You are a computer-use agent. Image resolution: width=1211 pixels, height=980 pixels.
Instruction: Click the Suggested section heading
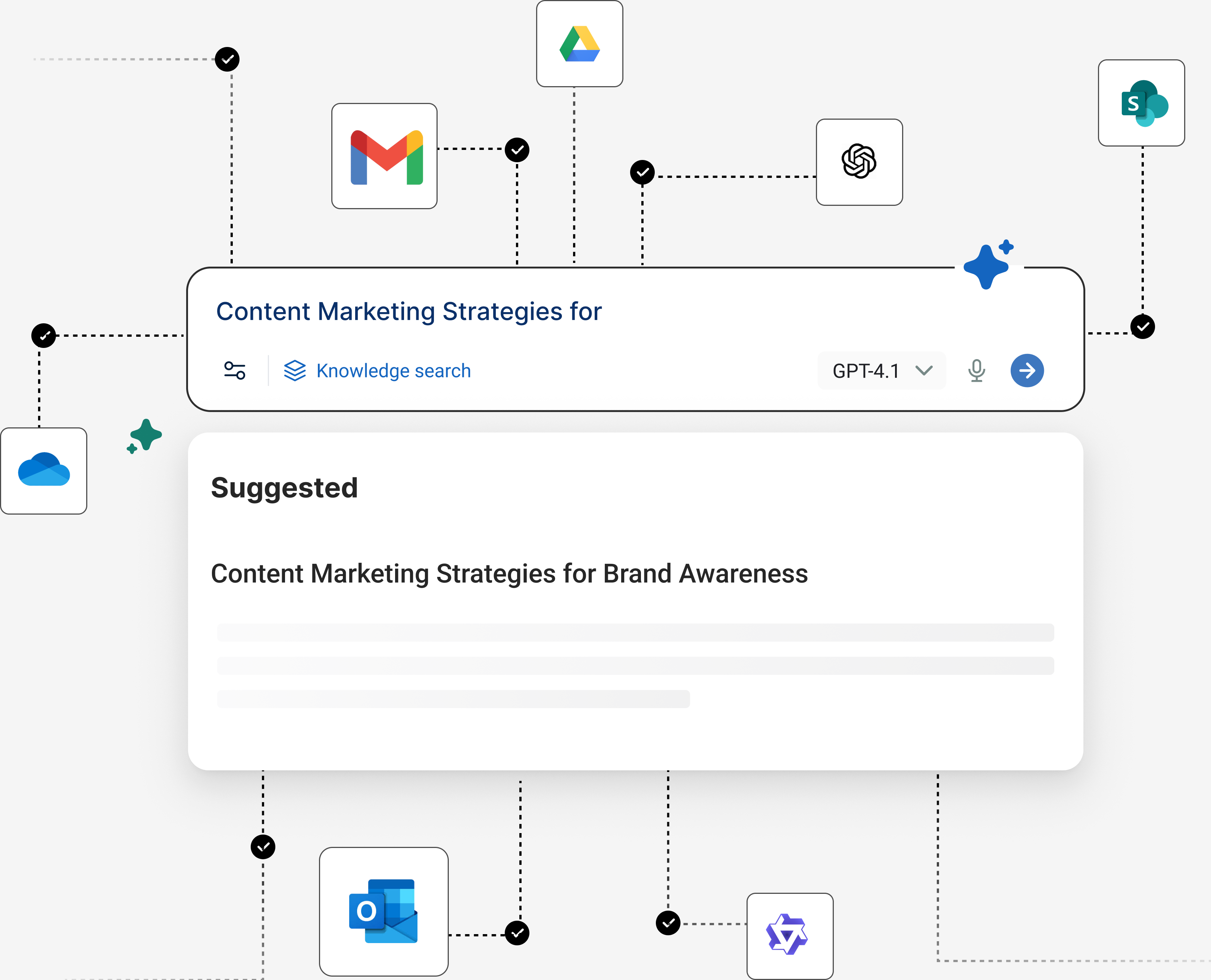pos(284,488)
